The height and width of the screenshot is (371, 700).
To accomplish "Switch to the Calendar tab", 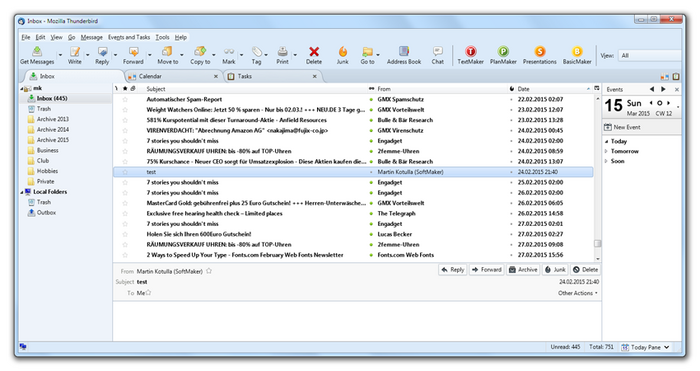I will click(x=173, y=76).
